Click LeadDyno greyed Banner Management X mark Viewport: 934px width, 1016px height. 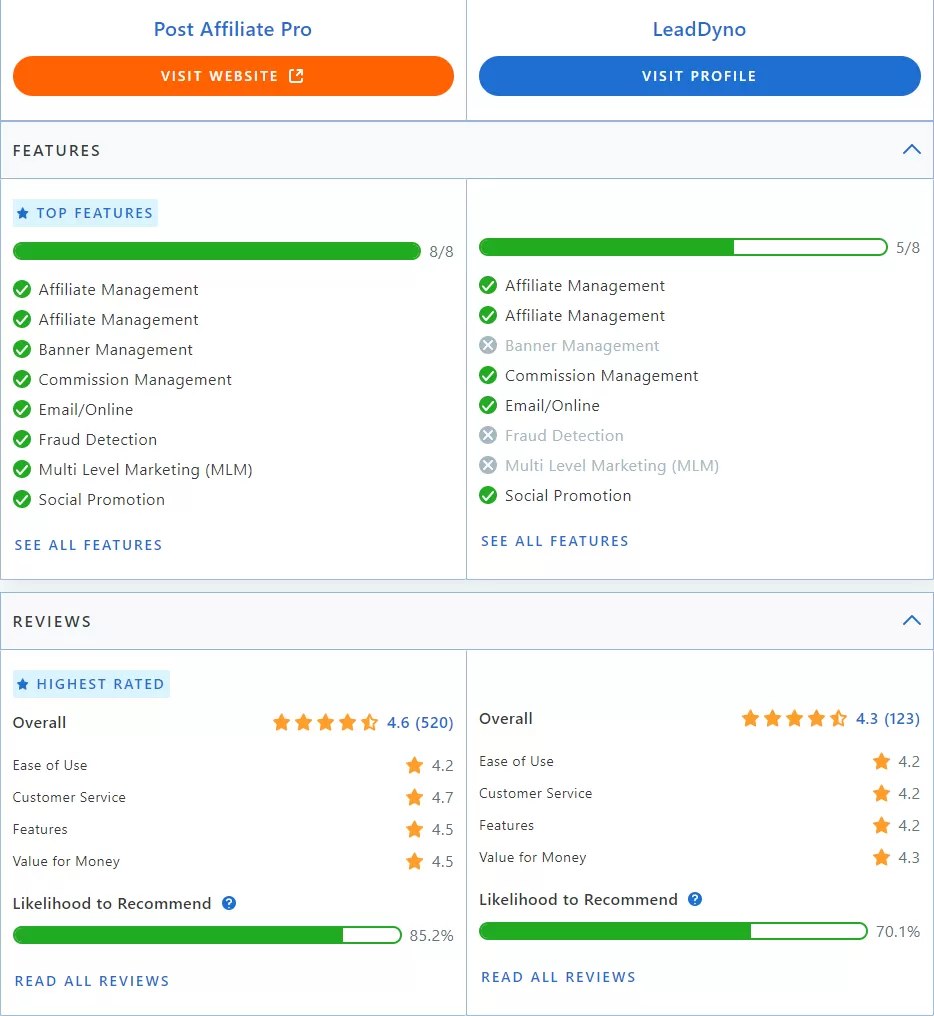[488, 345]
